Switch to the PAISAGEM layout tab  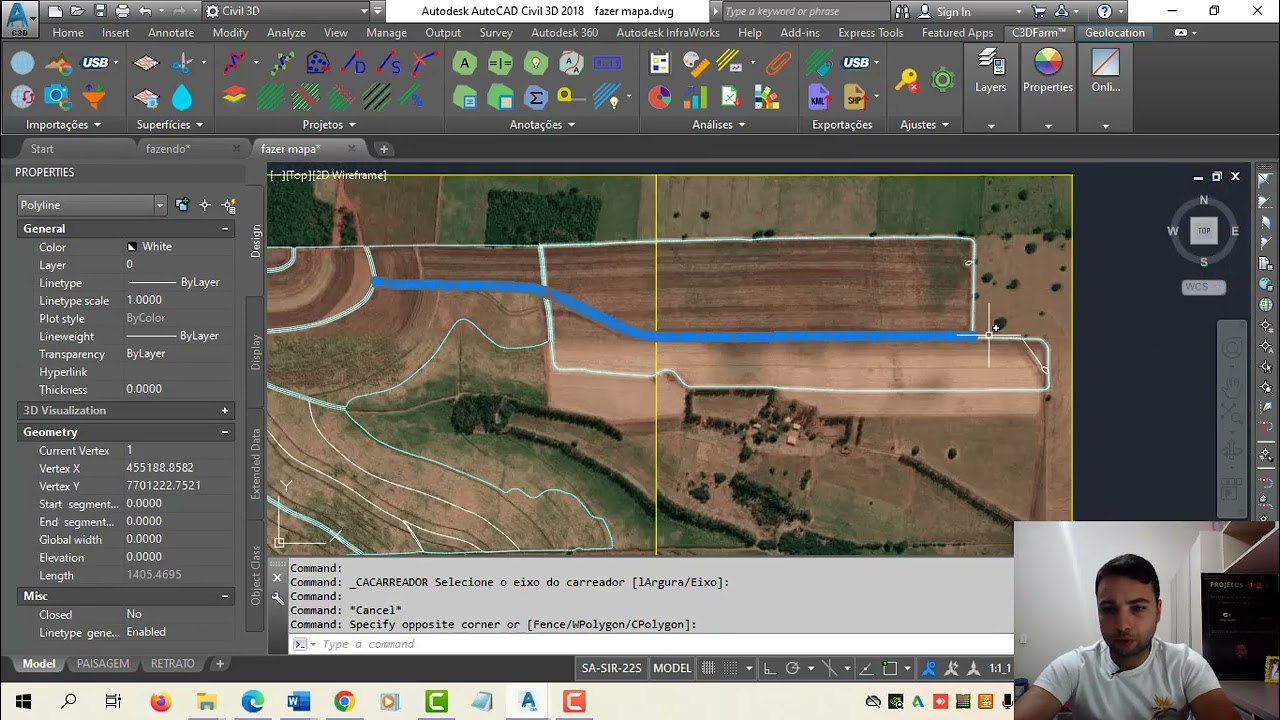click(103, 664)
